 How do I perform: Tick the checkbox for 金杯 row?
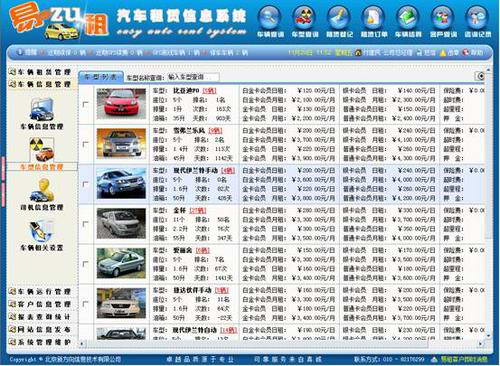pos(86,224)
